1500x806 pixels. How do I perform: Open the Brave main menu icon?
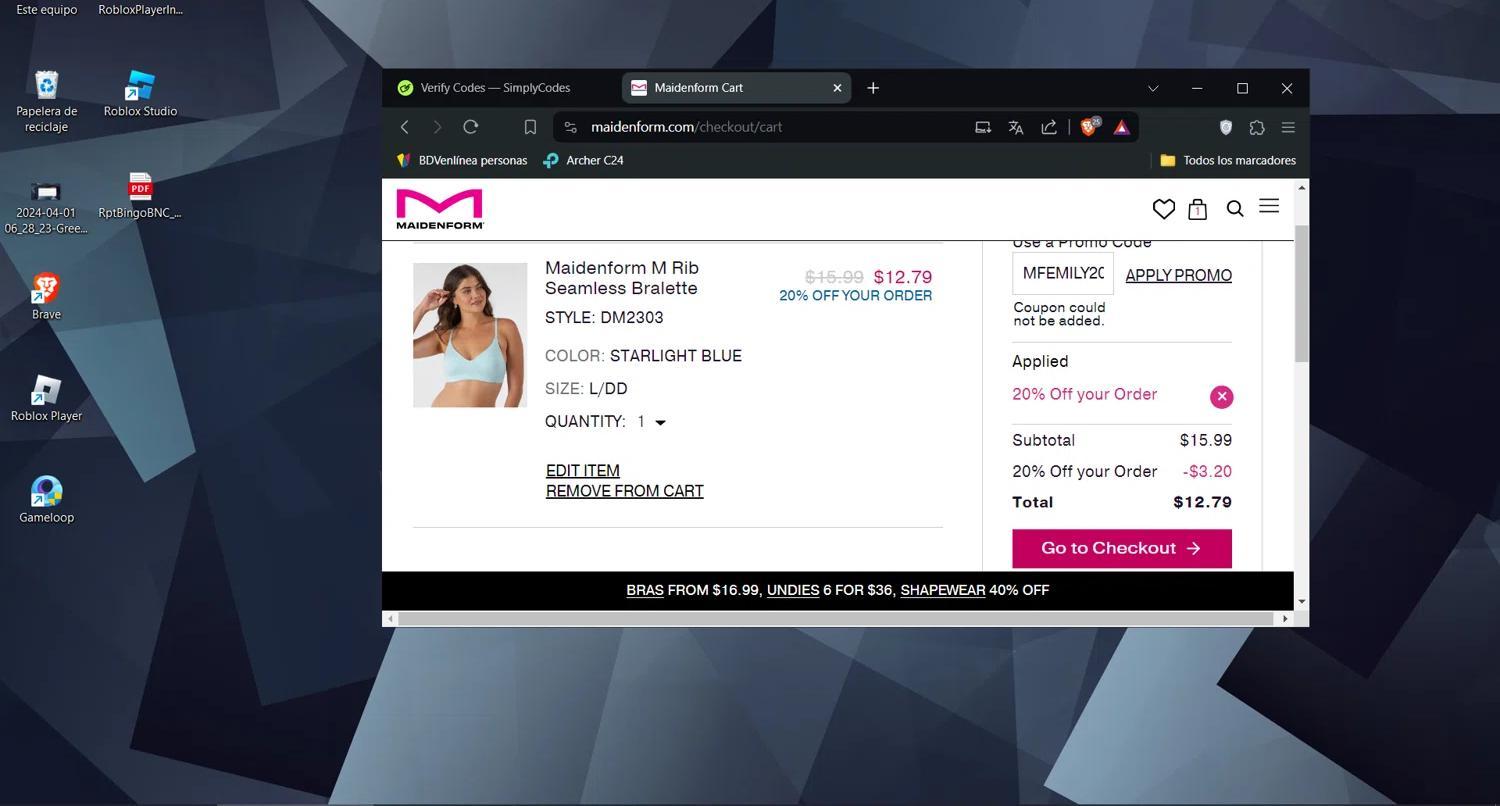(1288, 127)
